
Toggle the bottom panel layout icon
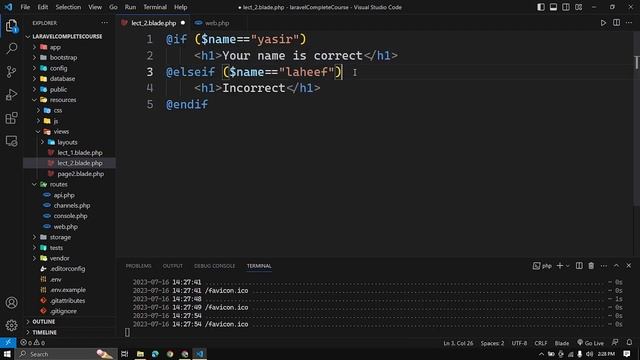(x=553, y=7)
